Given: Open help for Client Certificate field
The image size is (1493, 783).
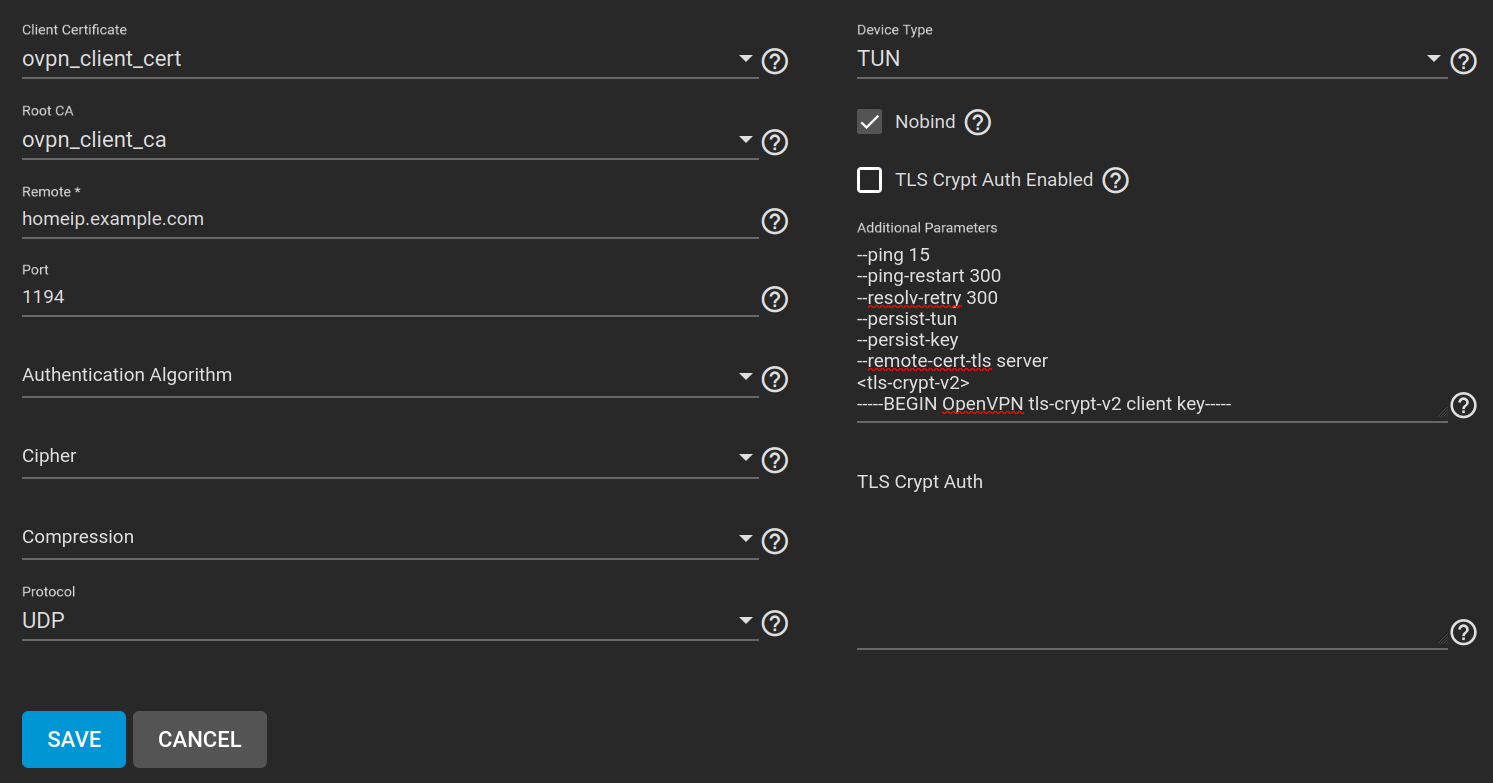Looking at the screenshot, I should tap(775, 61).
